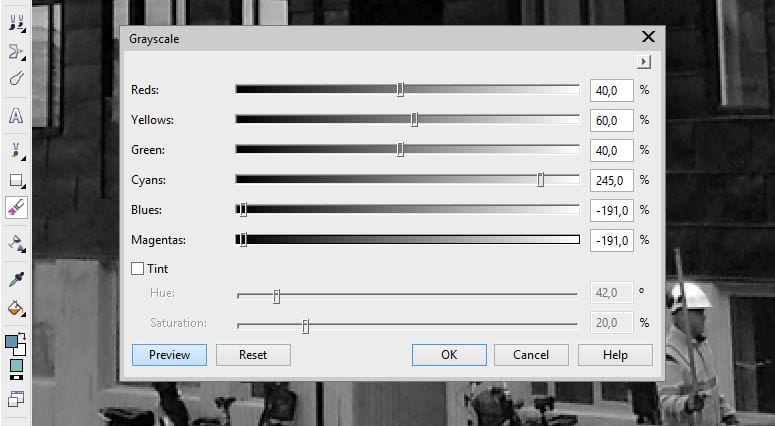Open Help for the Grayscale dialog
Image resolution: width=775 pixels, height=426 pixels.
[615, 355]
